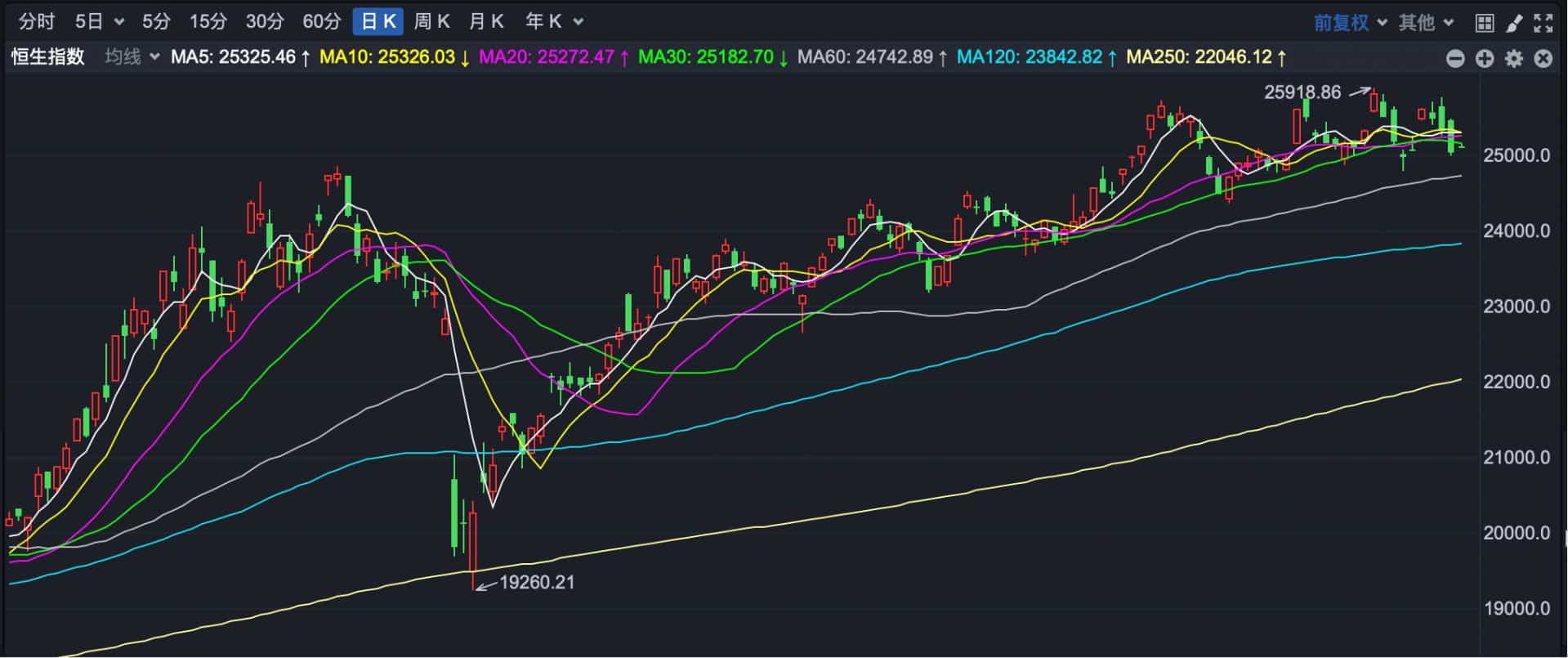Open indicator settings gear icon
Image resolution: width=1568 pixels, height=658 pixels.
(x=1514, y=58)
